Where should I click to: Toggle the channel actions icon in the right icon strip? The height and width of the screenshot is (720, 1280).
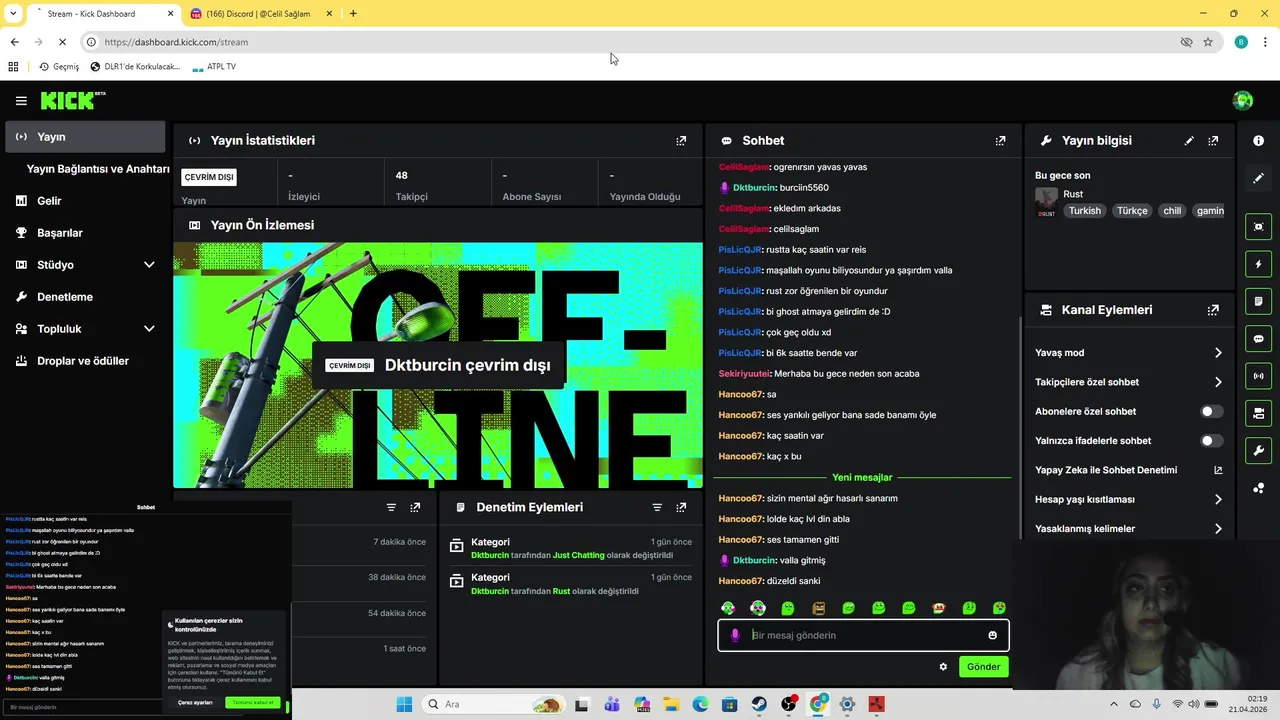tap(1258, 413)
